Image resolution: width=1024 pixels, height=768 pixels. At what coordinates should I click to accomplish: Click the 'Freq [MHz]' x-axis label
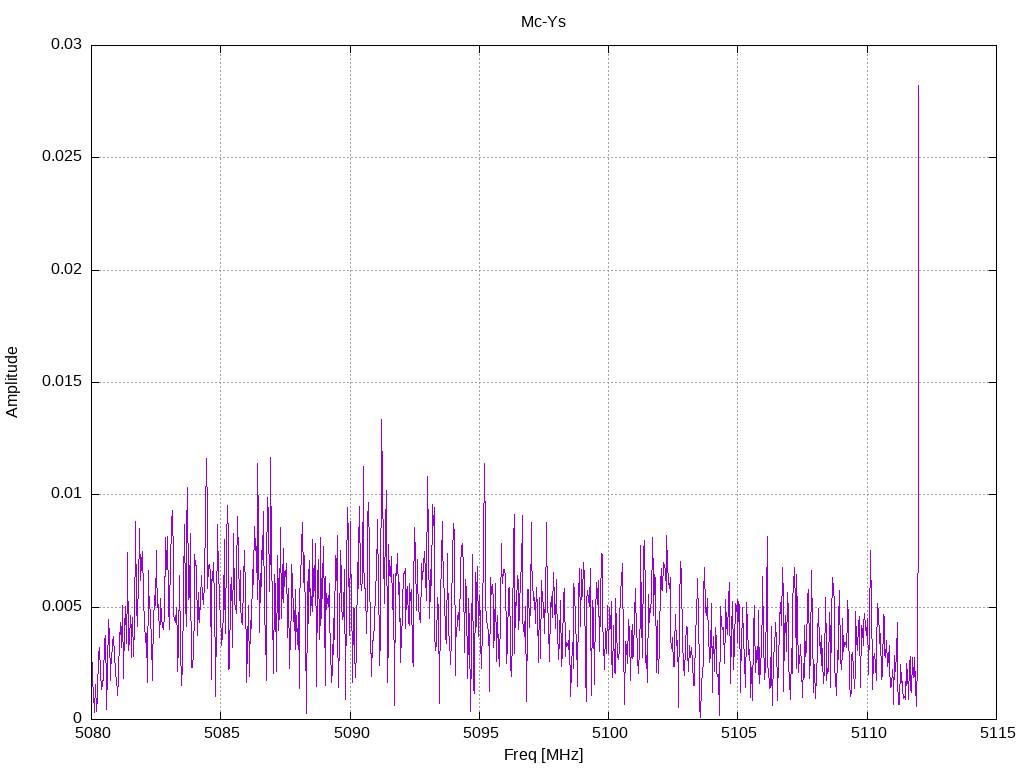point(543,755)
